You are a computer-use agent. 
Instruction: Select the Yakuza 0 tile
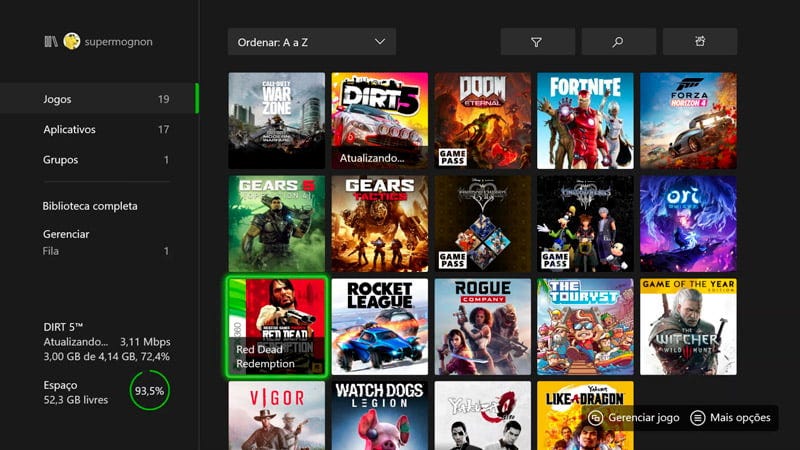tap(483, 415)
